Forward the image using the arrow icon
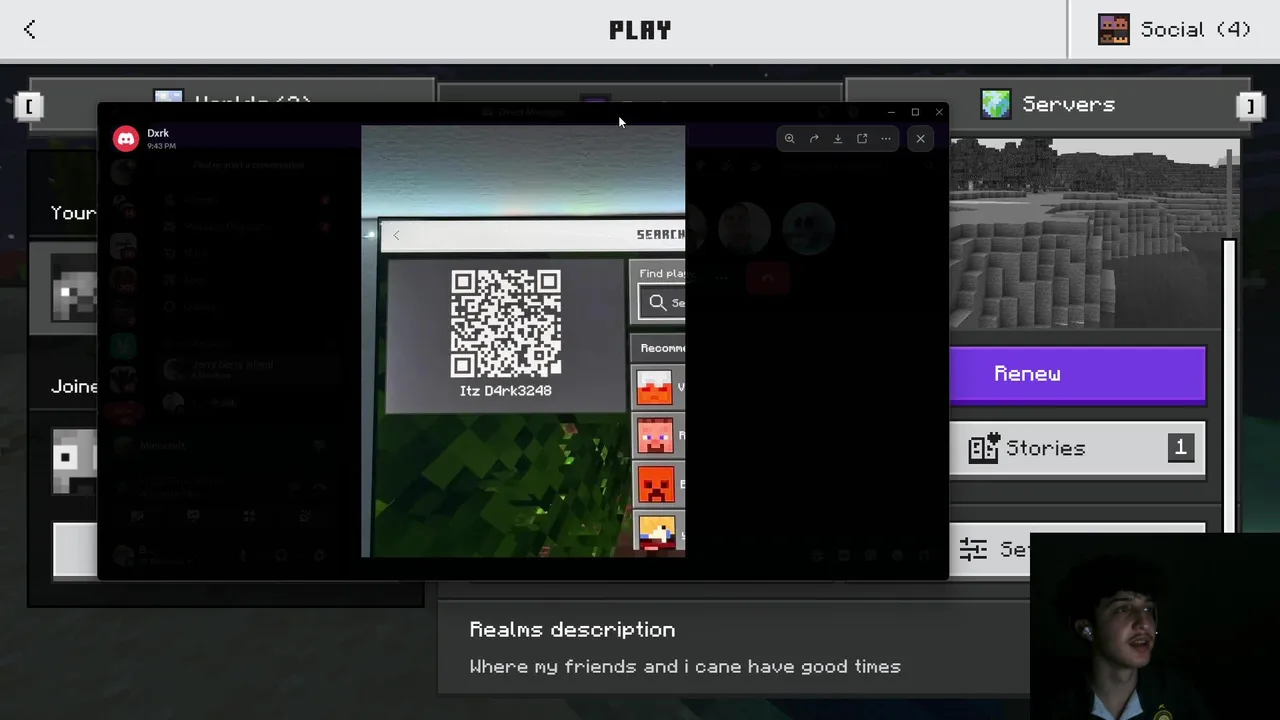The width and height of the screenshot is (1280, 720). (814, 139)
